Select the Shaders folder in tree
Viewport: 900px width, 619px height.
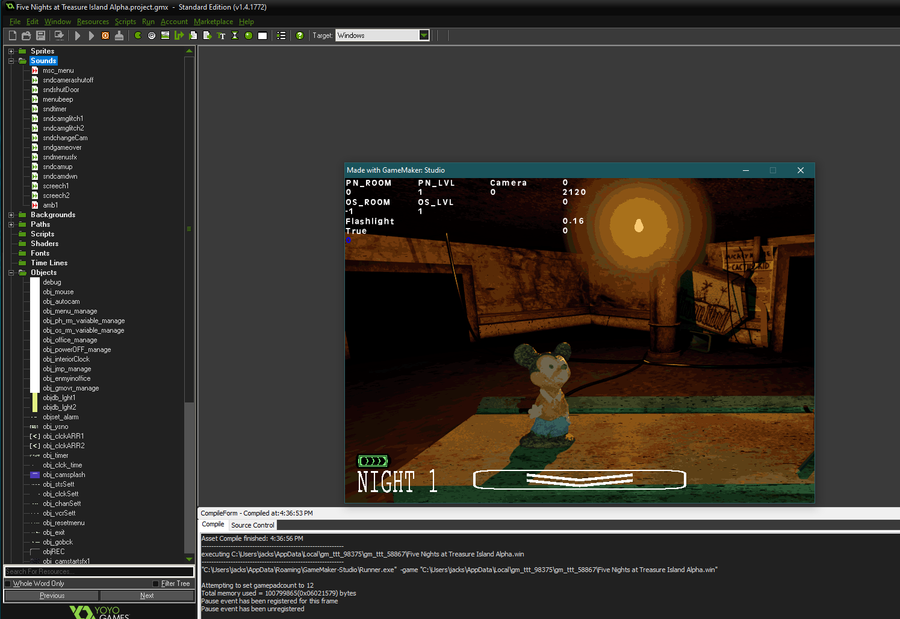[44, 243]
